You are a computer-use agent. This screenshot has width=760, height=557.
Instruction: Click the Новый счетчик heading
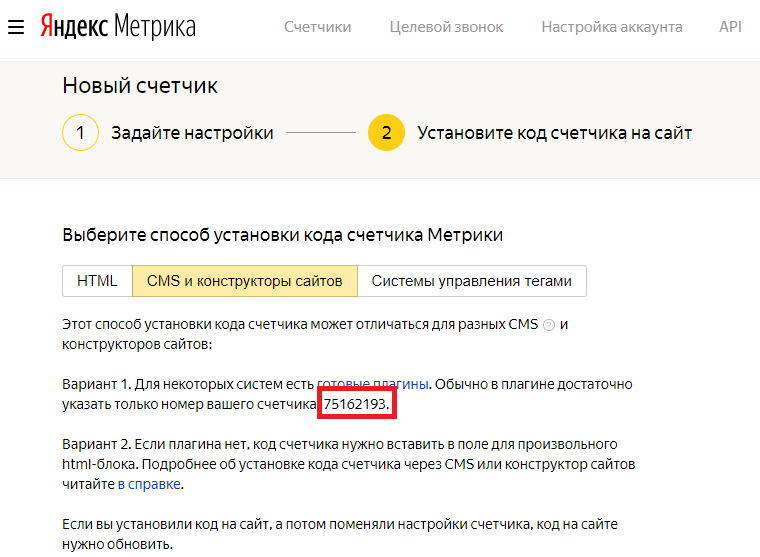140,86
